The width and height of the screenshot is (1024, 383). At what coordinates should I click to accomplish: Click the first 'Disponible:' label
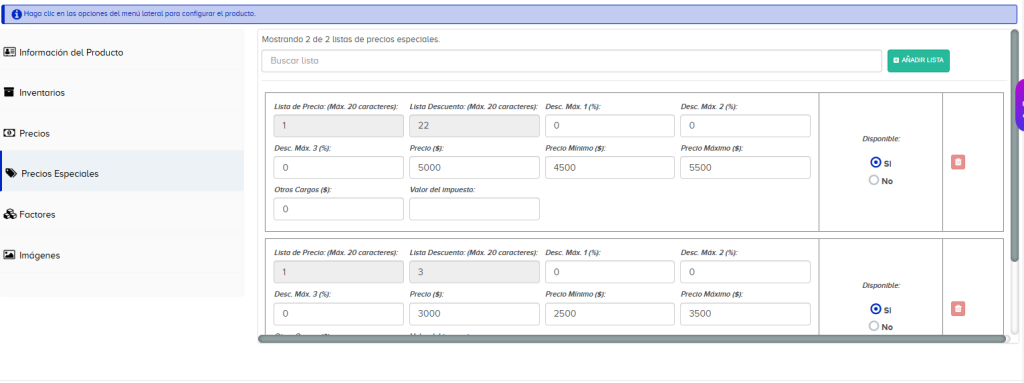(880, 139)
